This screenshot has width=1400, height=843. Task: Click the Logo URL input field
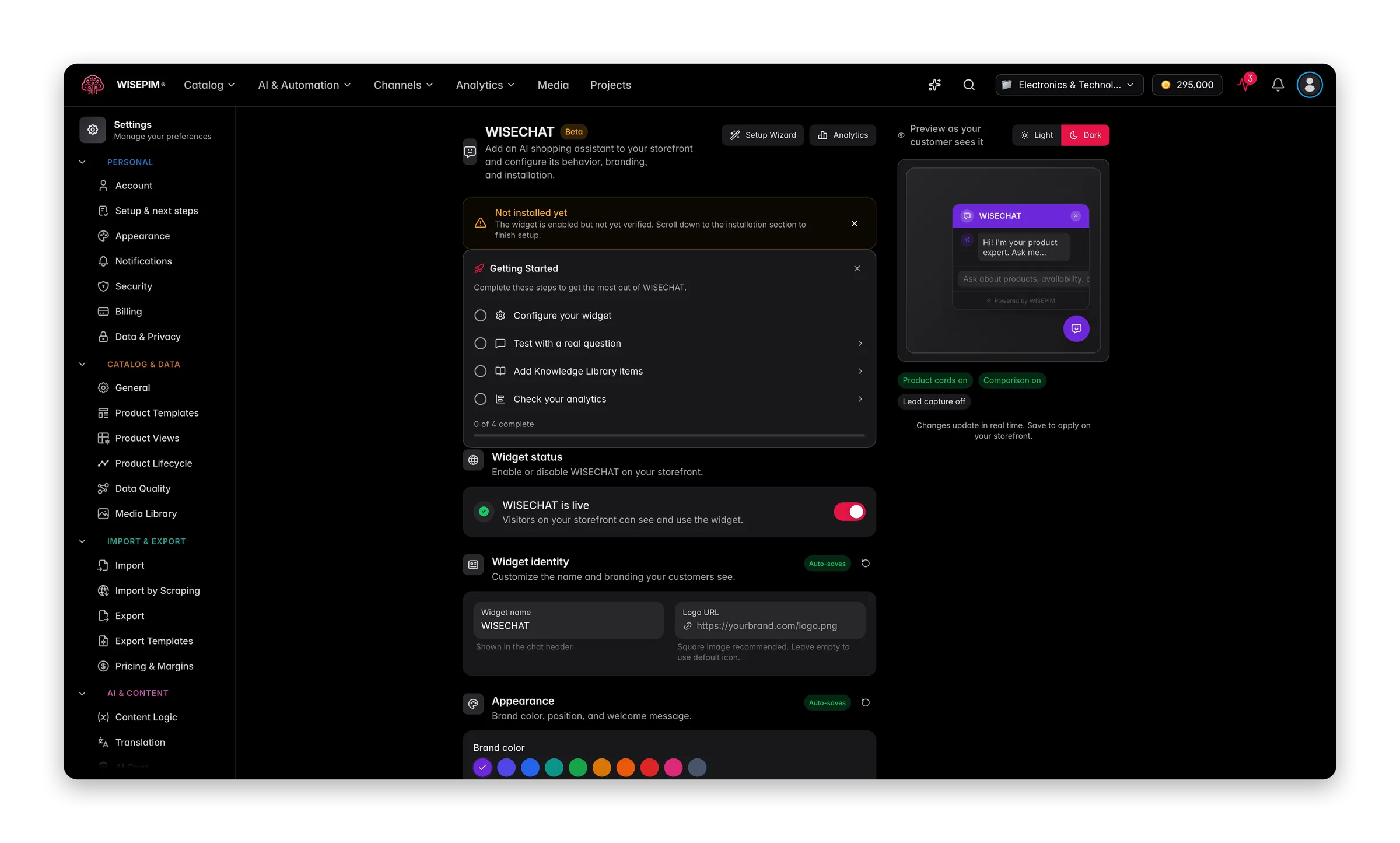[x=770, y=620]
